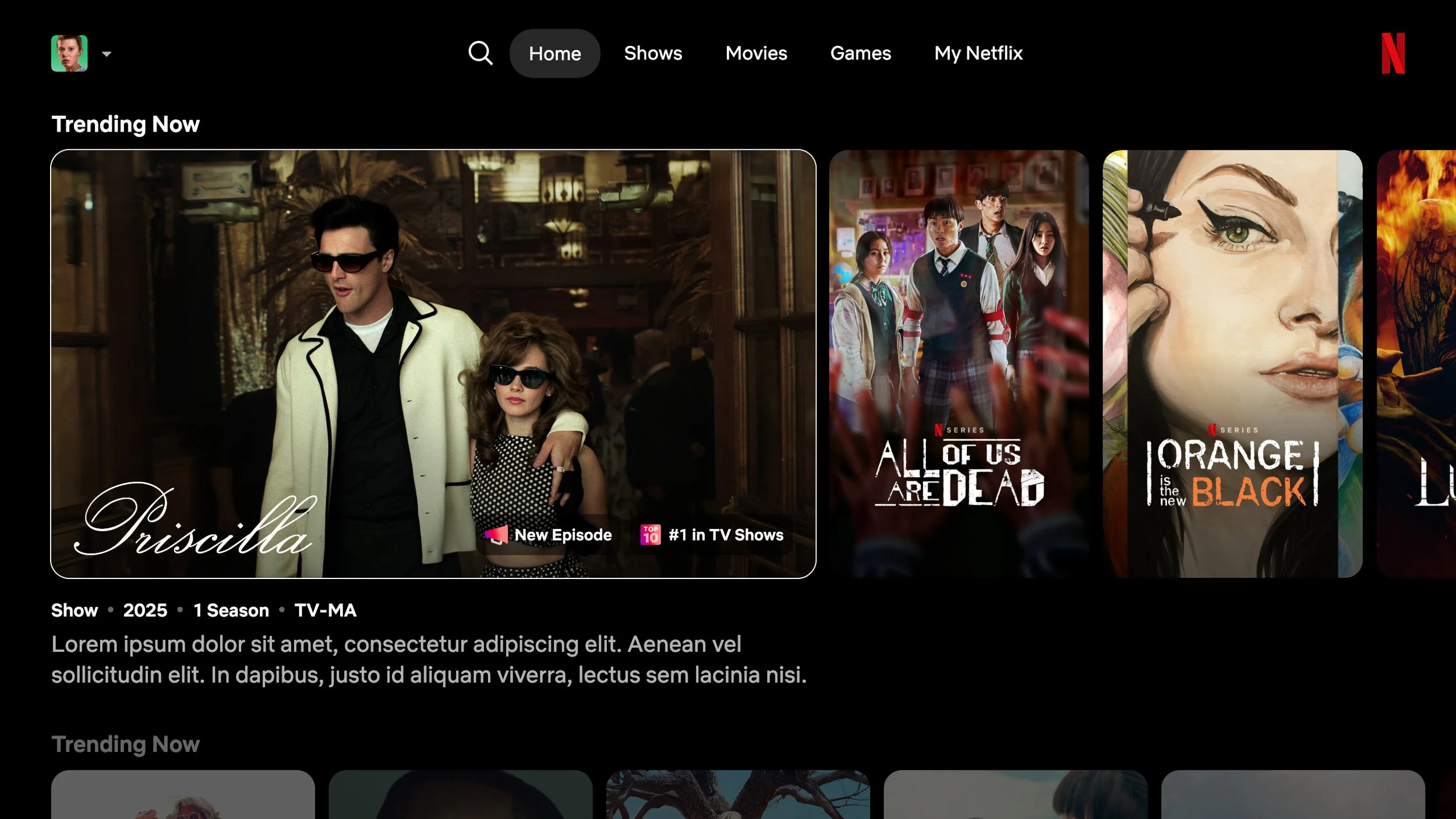The image size is (1456, 819).
Task: Click the red Netflix N logo
Action: [1393, 53]
